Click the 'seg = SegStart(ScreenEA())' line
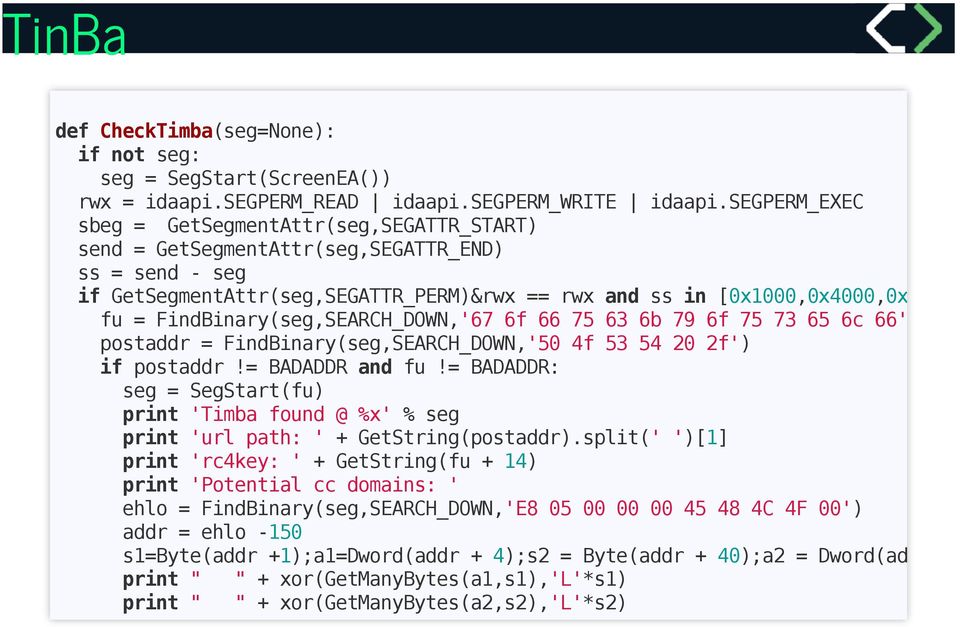The image size is (960, 627). pyautogui.click(x=245, y=178)
